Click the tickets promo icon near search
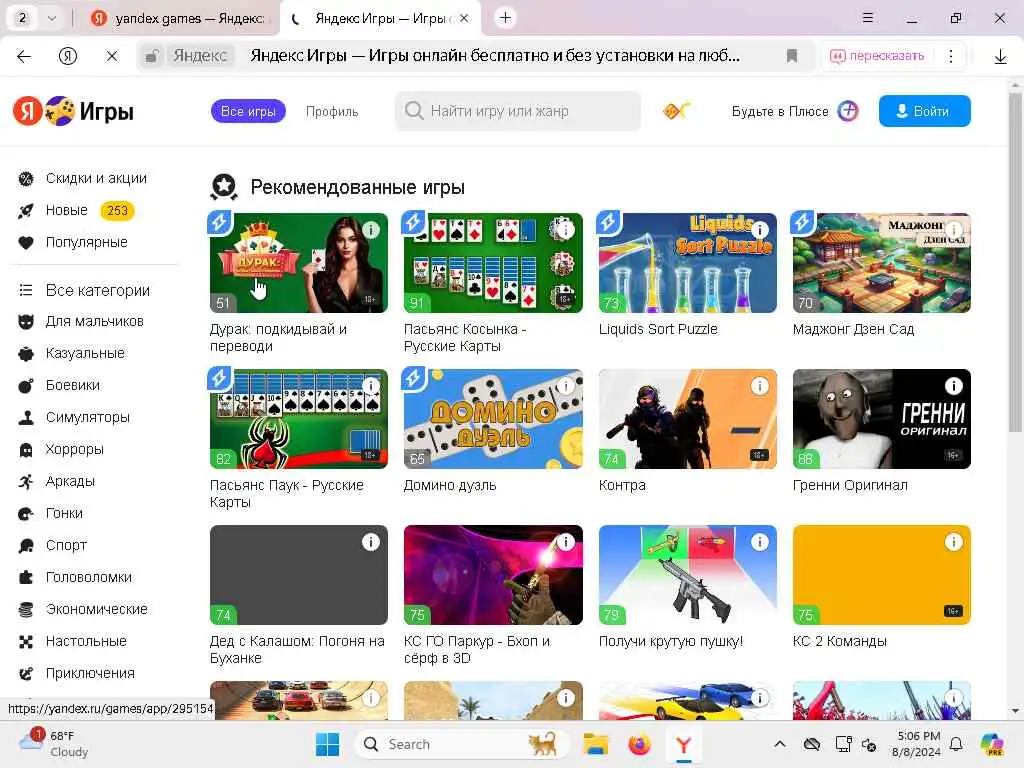Image resolution: width=1024 pixels, height=768 pixels. click(x=676, y=111)
